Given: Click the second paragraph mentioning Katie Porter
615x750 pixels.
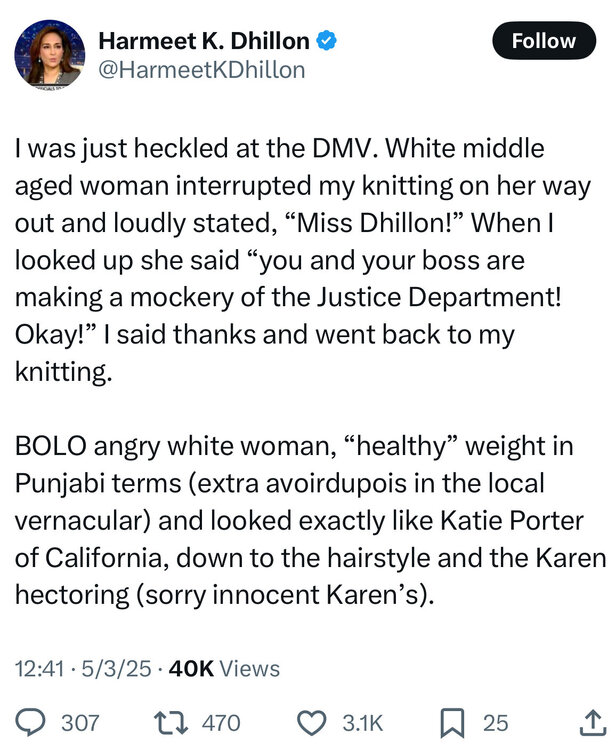Looking at the screenshot, I should coord(300,520).
